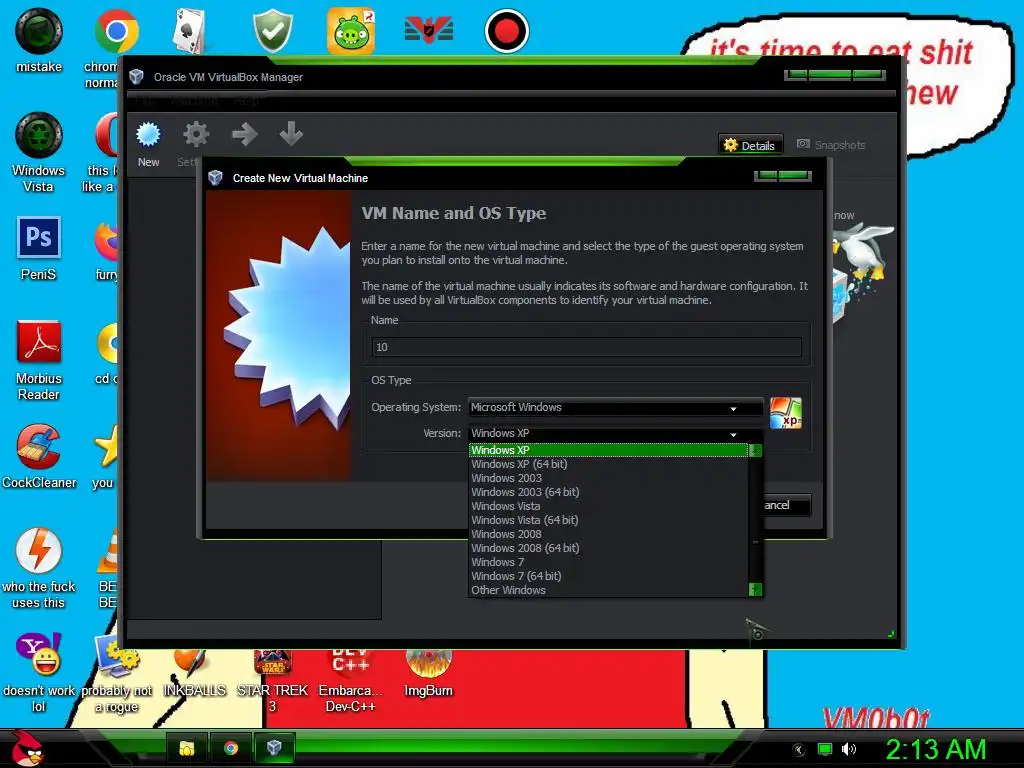Choose 'Windows XP (64 bit)' from list
This screenshot has height=768, width=1024.
[x=608, y=464]
